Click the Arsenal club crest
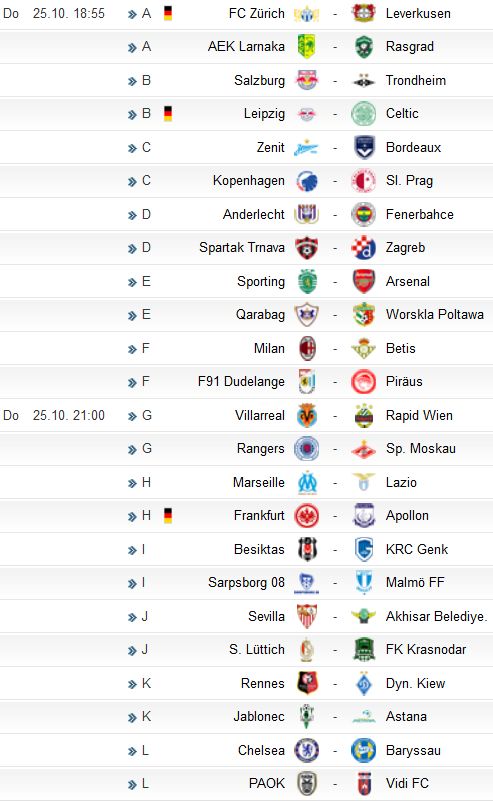Viewport: 493px width, 801px height. pyautogui.click(x=364, y=281)
